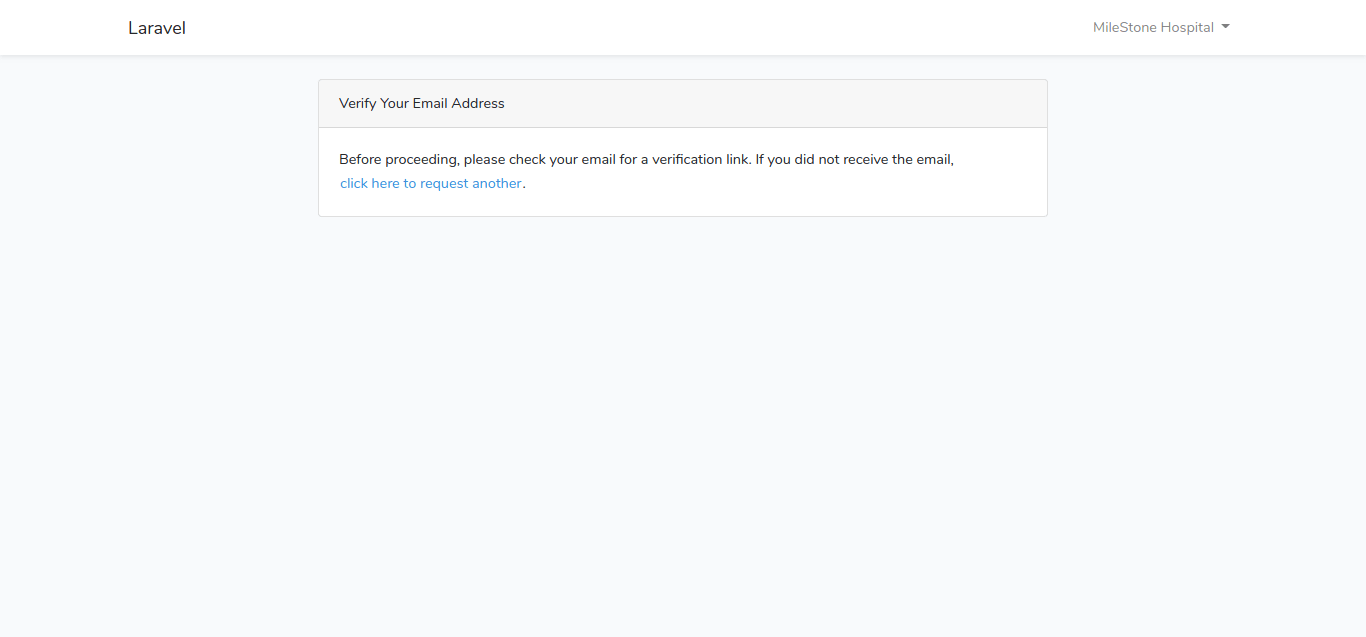Click the Laravel brand logo link

pos(157,28)
